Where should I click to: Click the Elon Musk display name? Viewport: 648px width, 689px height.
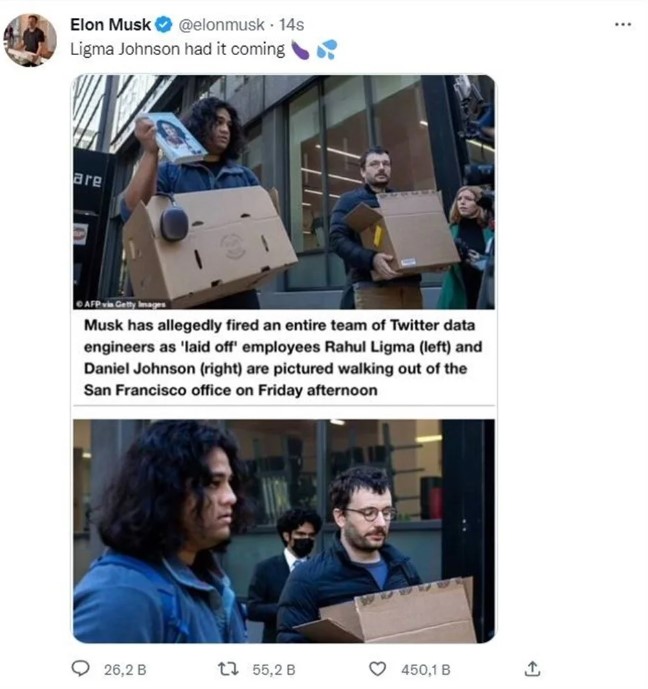(x=110, y=25)
